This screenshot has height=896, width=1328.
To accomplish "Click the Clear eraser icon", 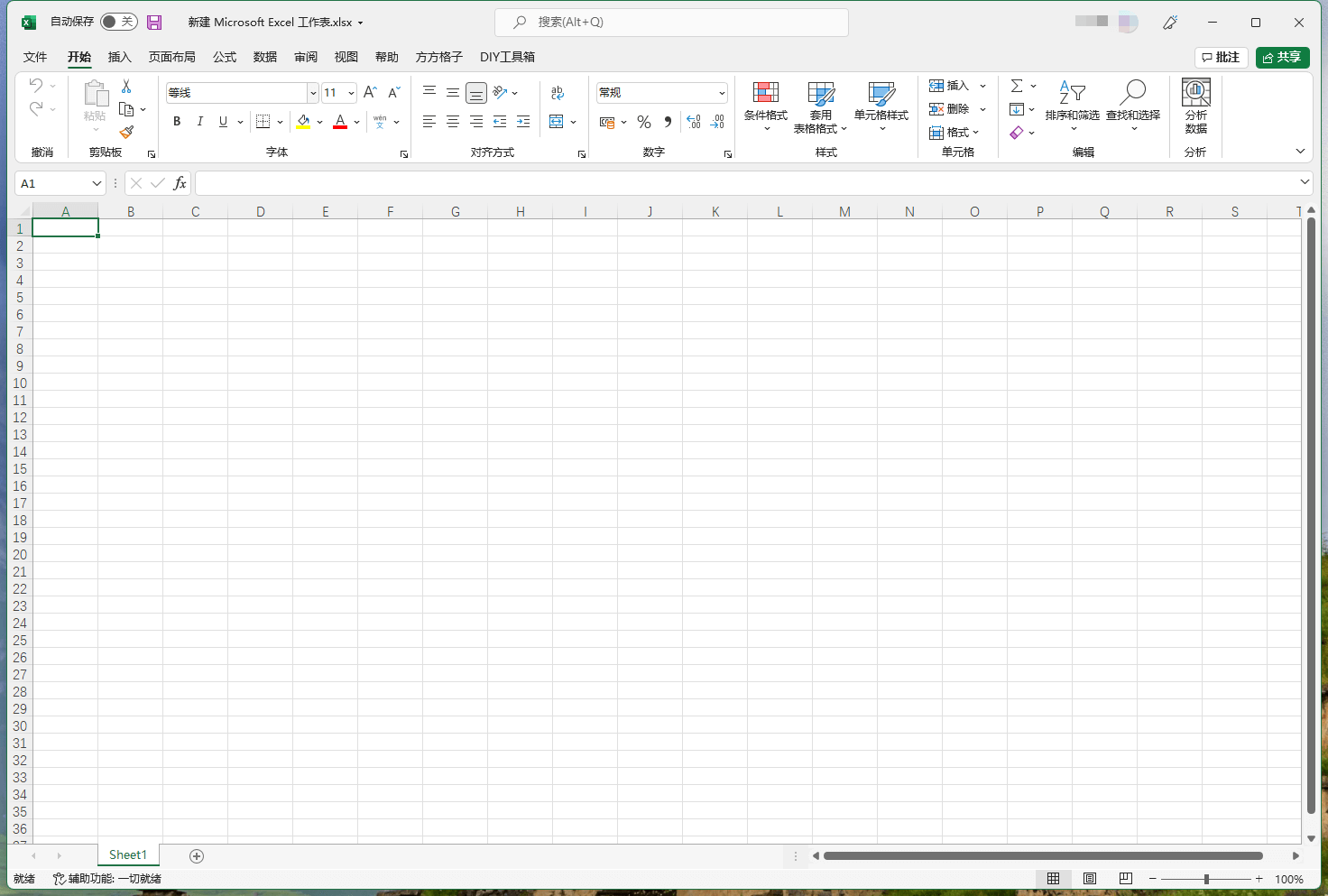I will [x=1017, y=133].
